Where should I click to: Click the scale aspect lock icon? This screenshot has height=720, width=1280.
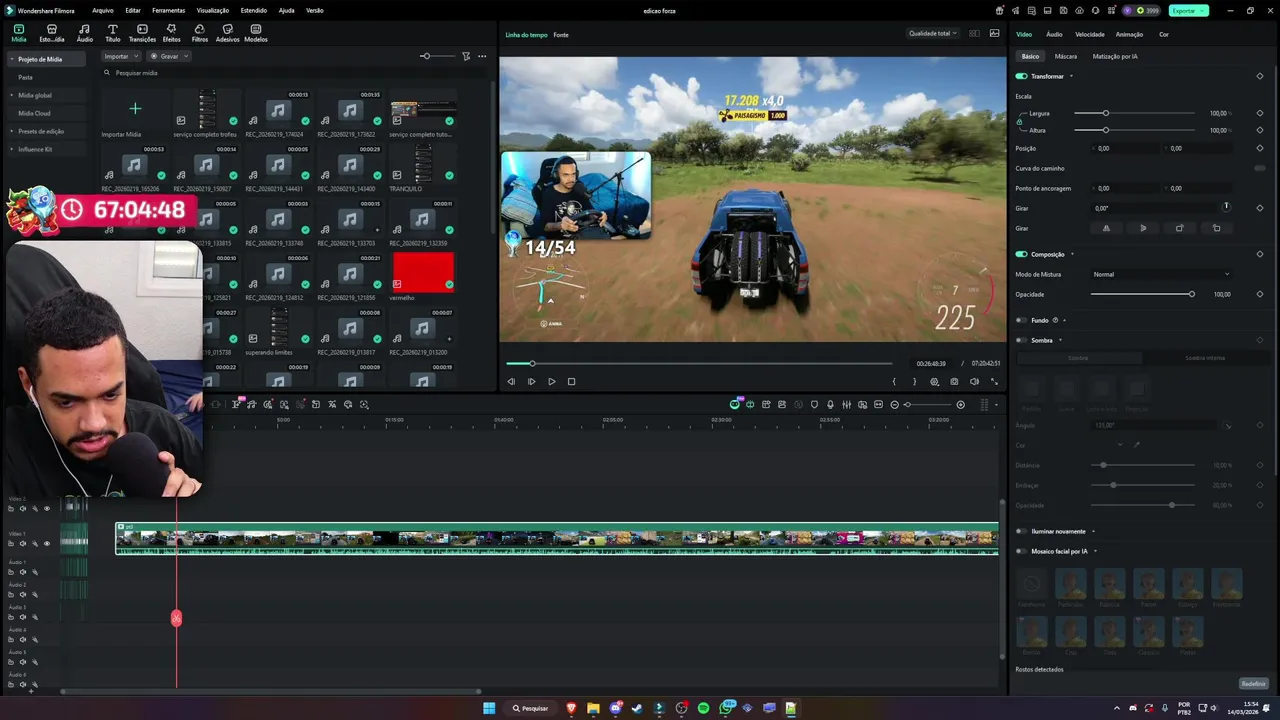1019,121
